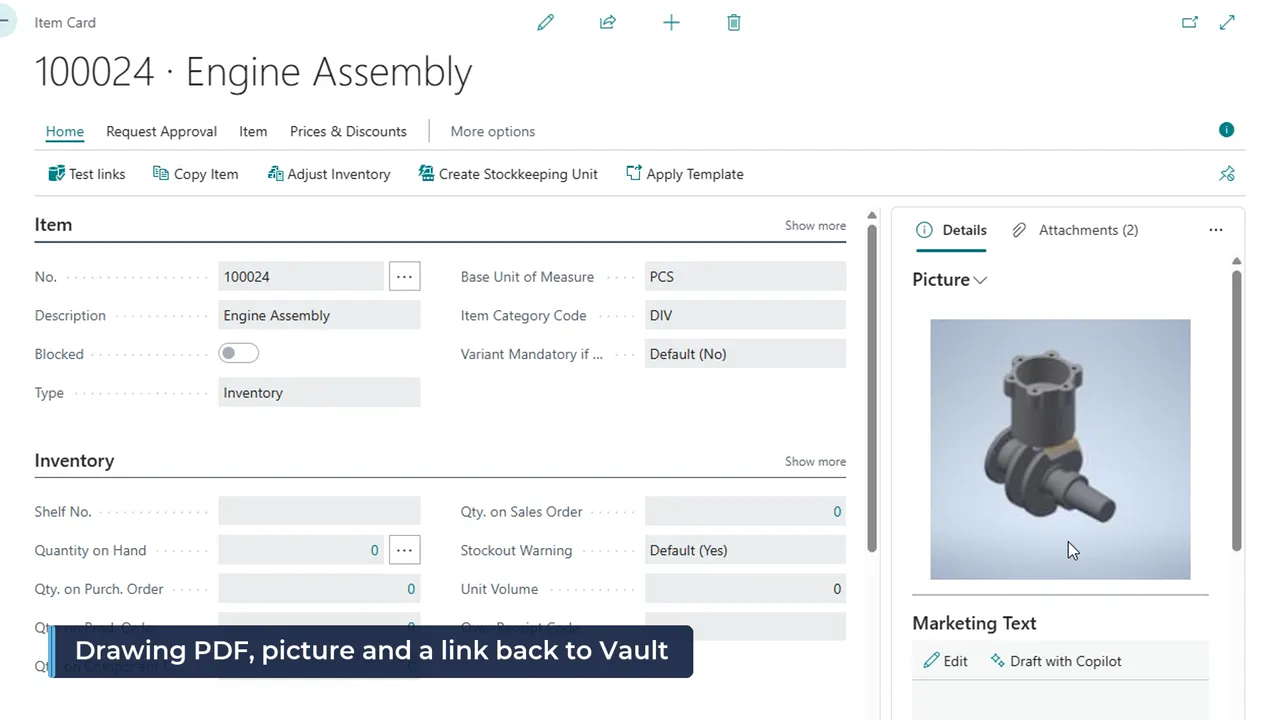Click the pin action bar icon
Screen dimensions: 1280x720
(1227, 174)
